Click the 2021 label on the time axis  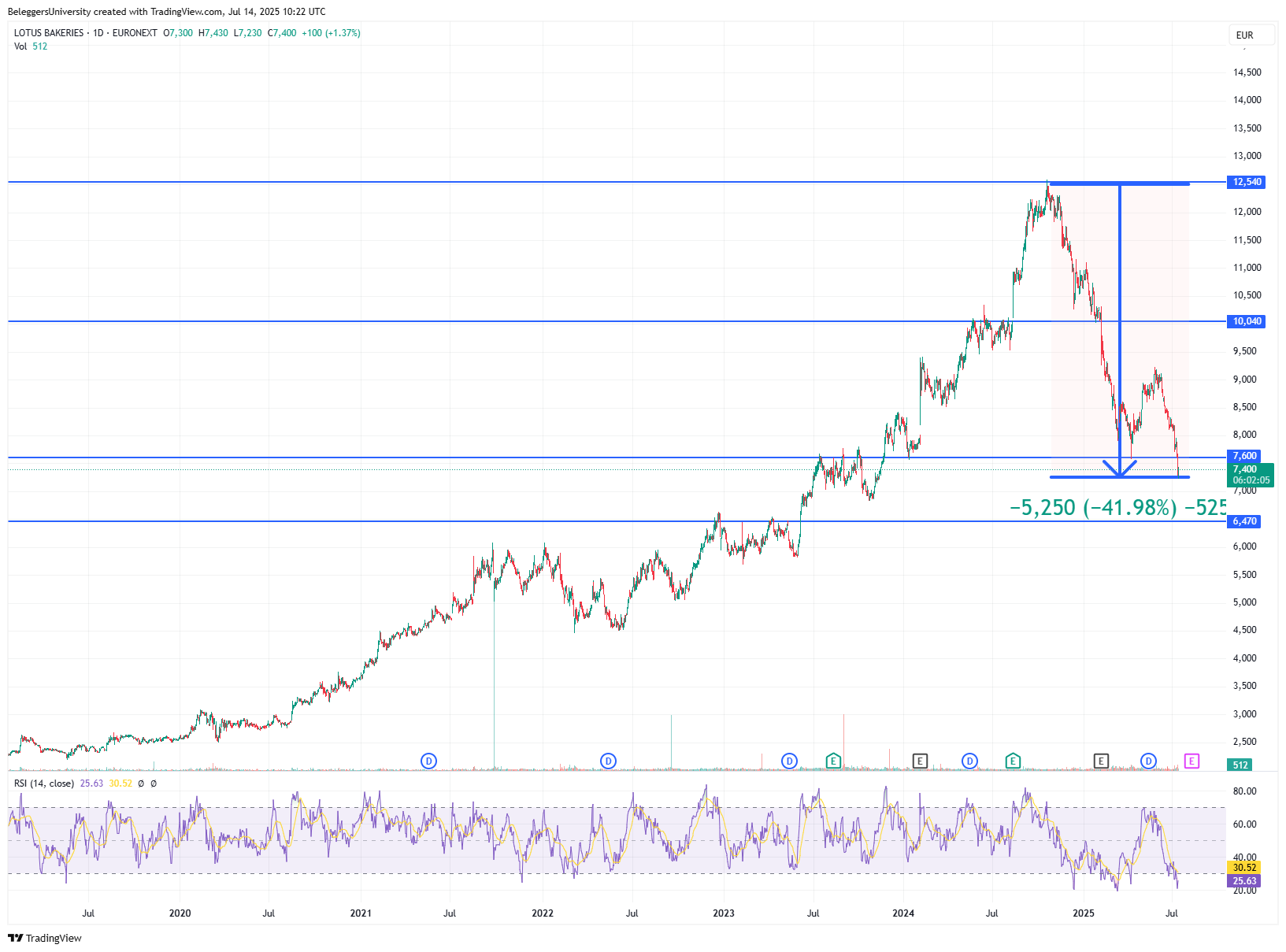(x=361, y=913)
